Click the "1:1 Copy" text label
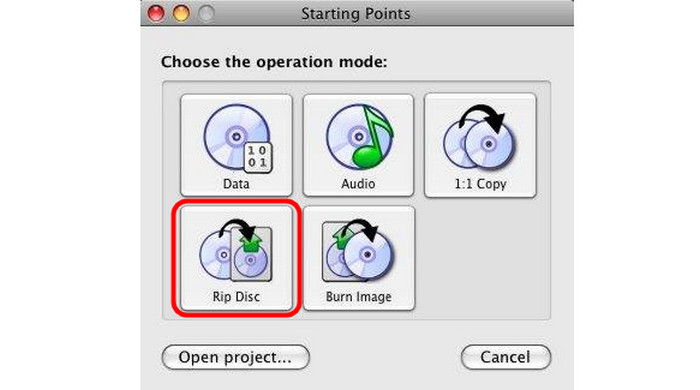 click(480, 184)
